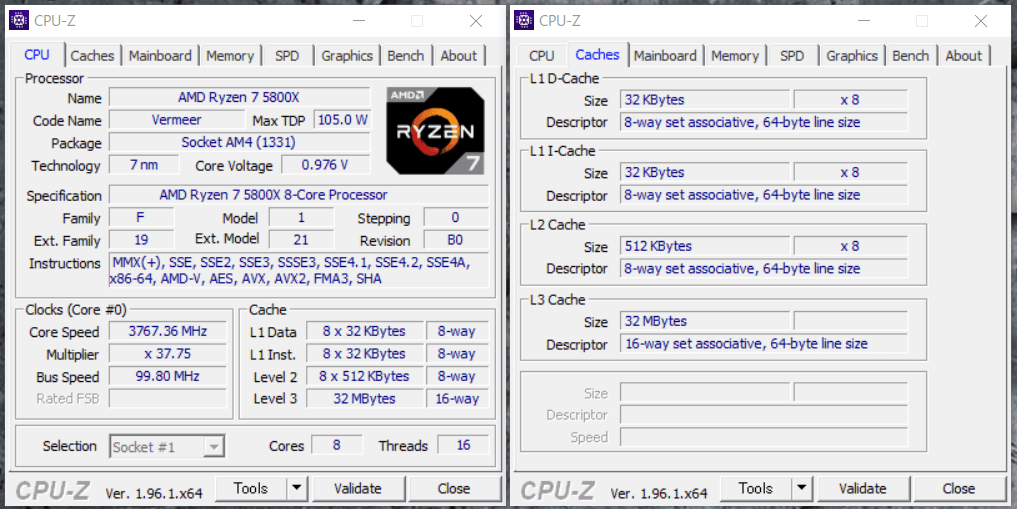Click the empty Rated FSB field
The width and height of the screenshot is (1017, 509).
[168, 398]
